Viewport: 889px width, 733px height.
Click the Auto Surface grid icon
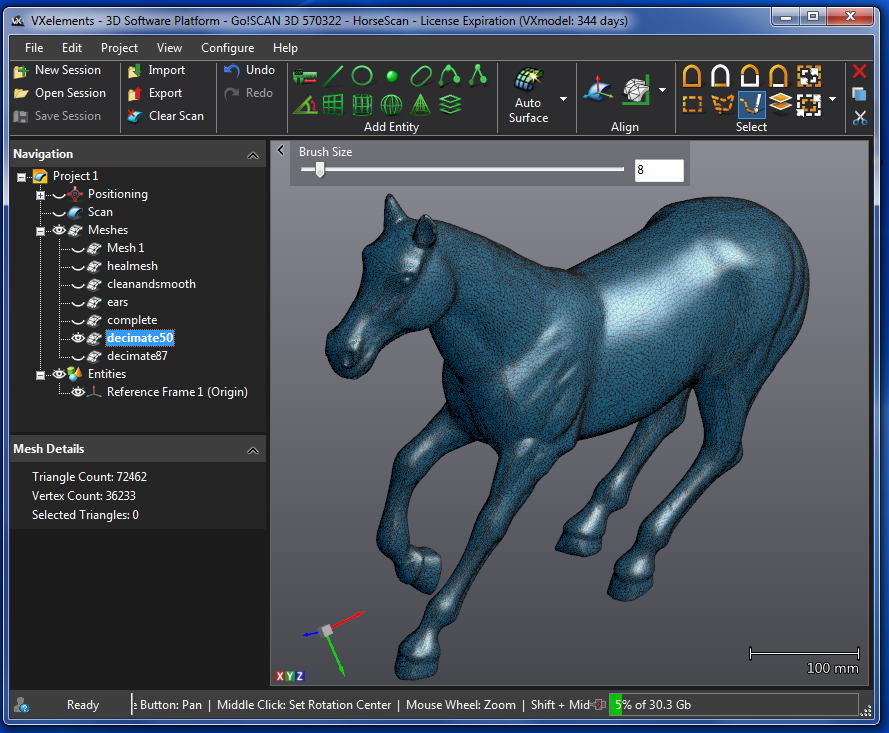(528, 79)
